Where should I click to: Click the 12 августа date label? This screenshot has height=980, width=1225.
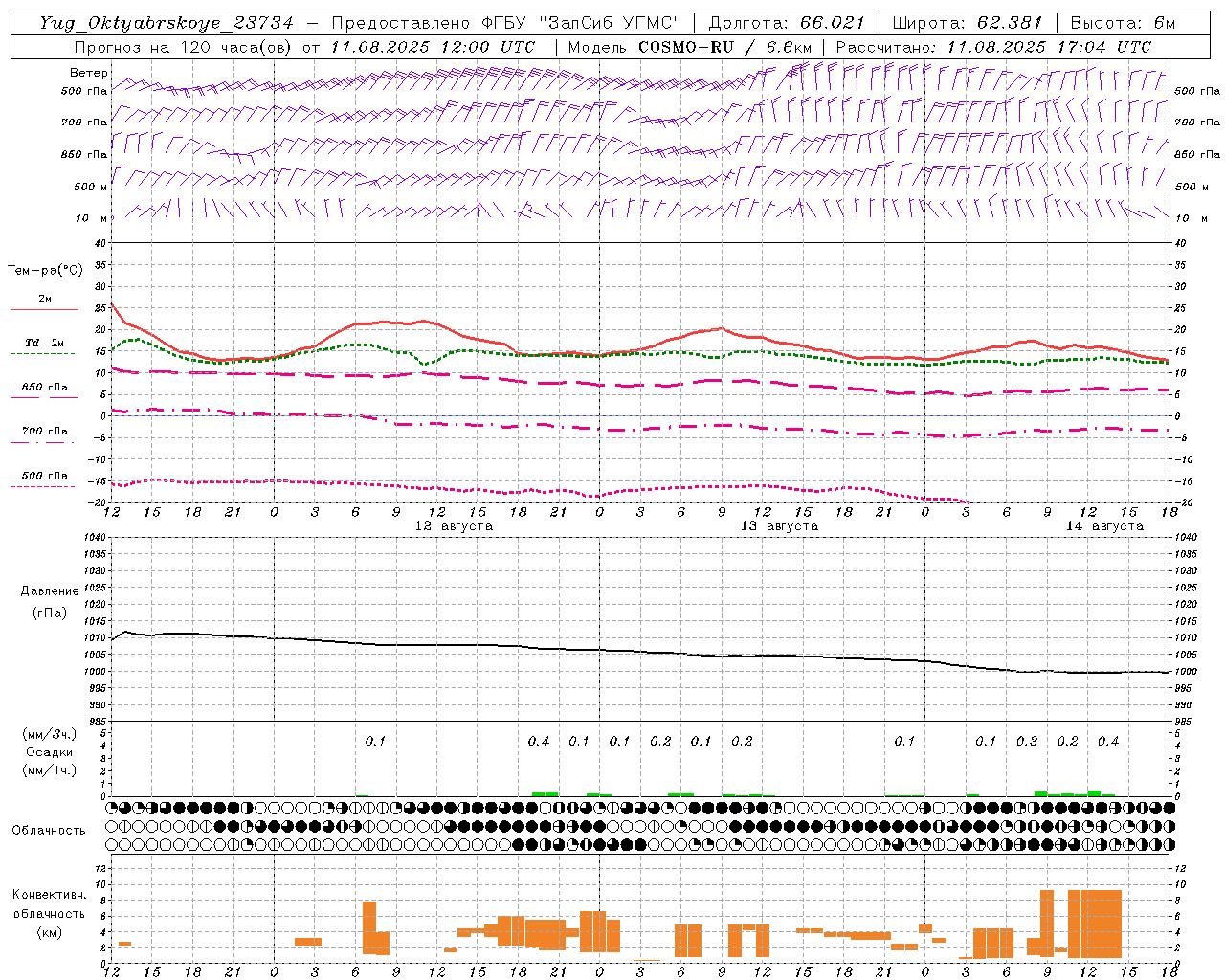[454, 526]
